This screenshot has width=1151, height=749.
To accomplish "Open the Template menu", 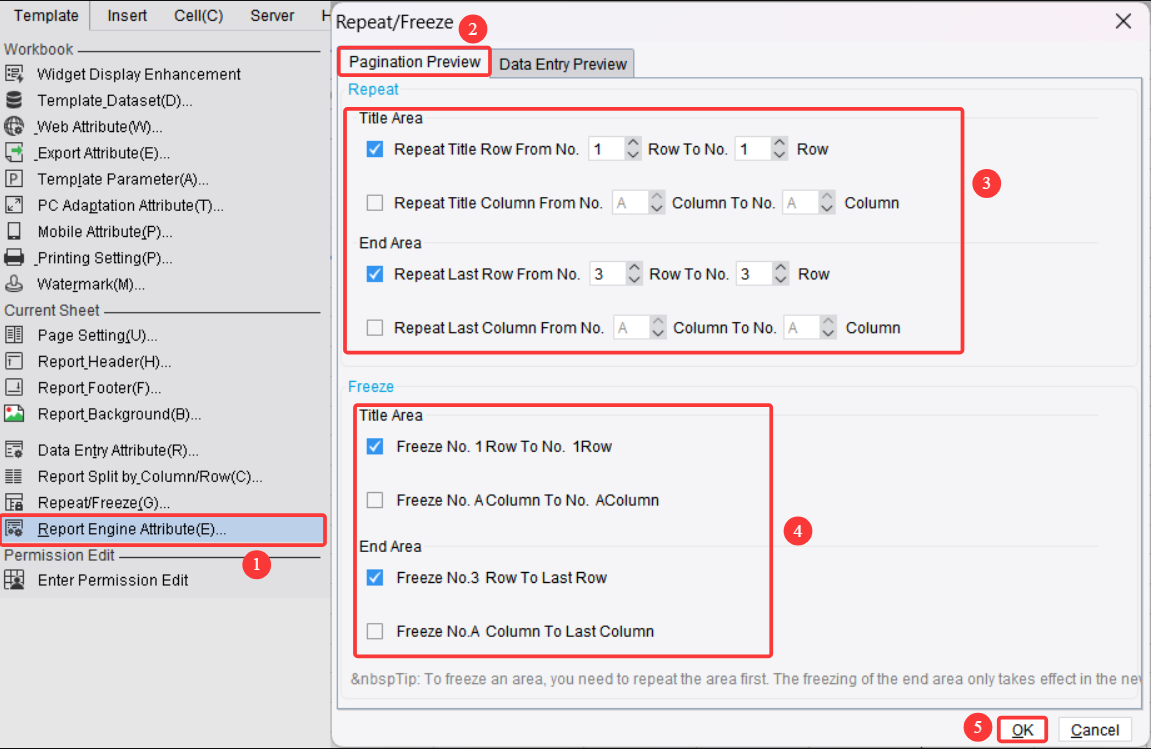I will [x=46, y=15].
